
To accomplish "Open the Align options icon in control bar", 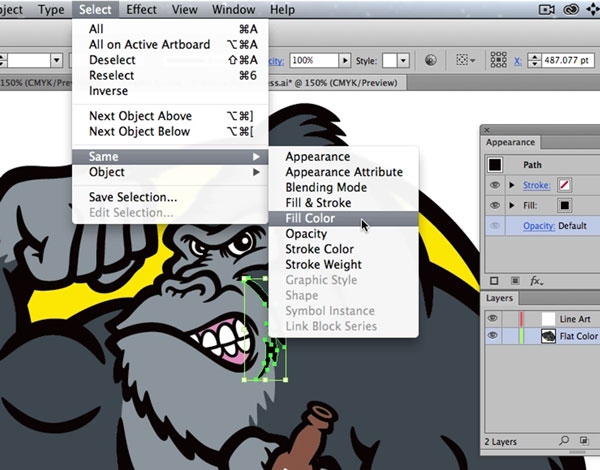I will click(467, 61).
